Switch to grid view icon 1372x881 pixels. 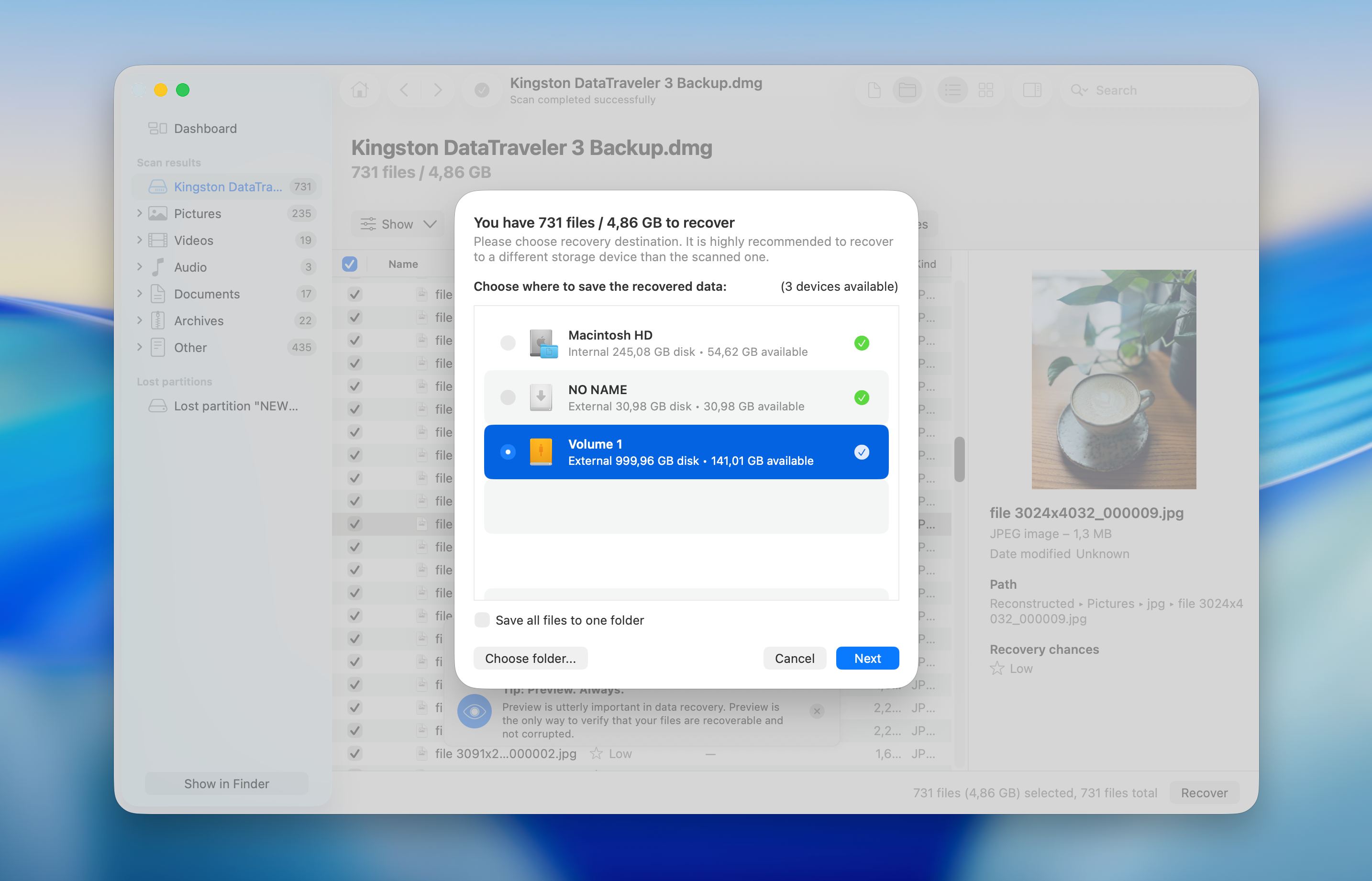click(x=985, y=90)
